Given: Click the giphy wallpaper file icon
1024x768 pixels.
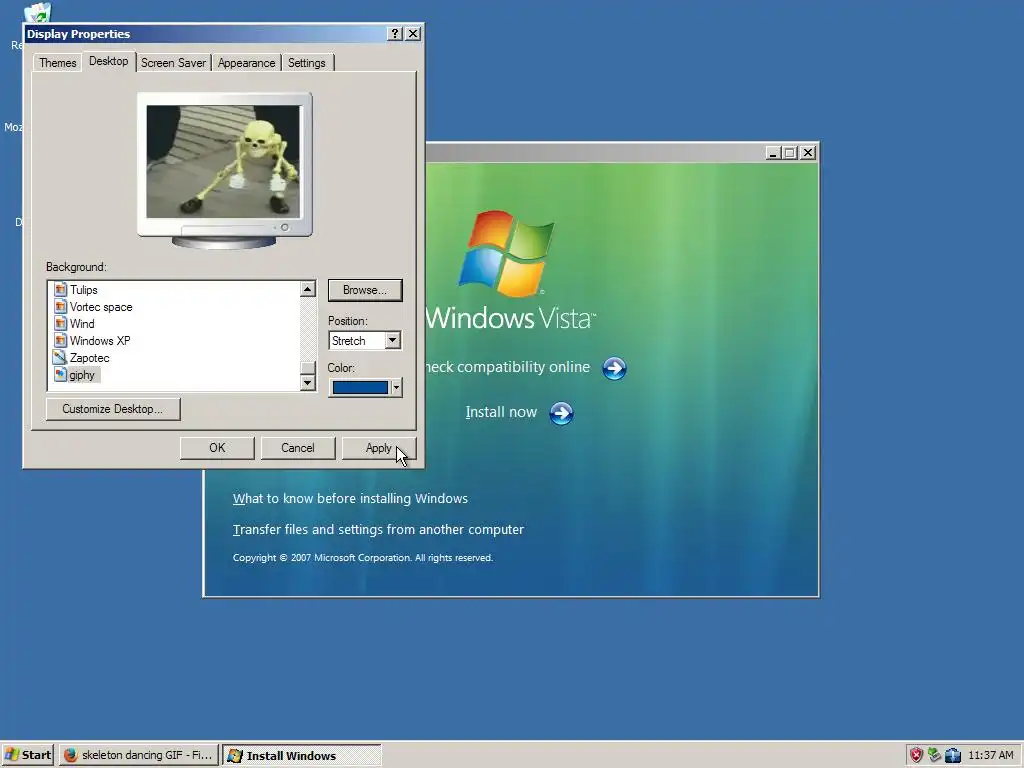Looking at the screenshot, I should (x=61, y=374).
